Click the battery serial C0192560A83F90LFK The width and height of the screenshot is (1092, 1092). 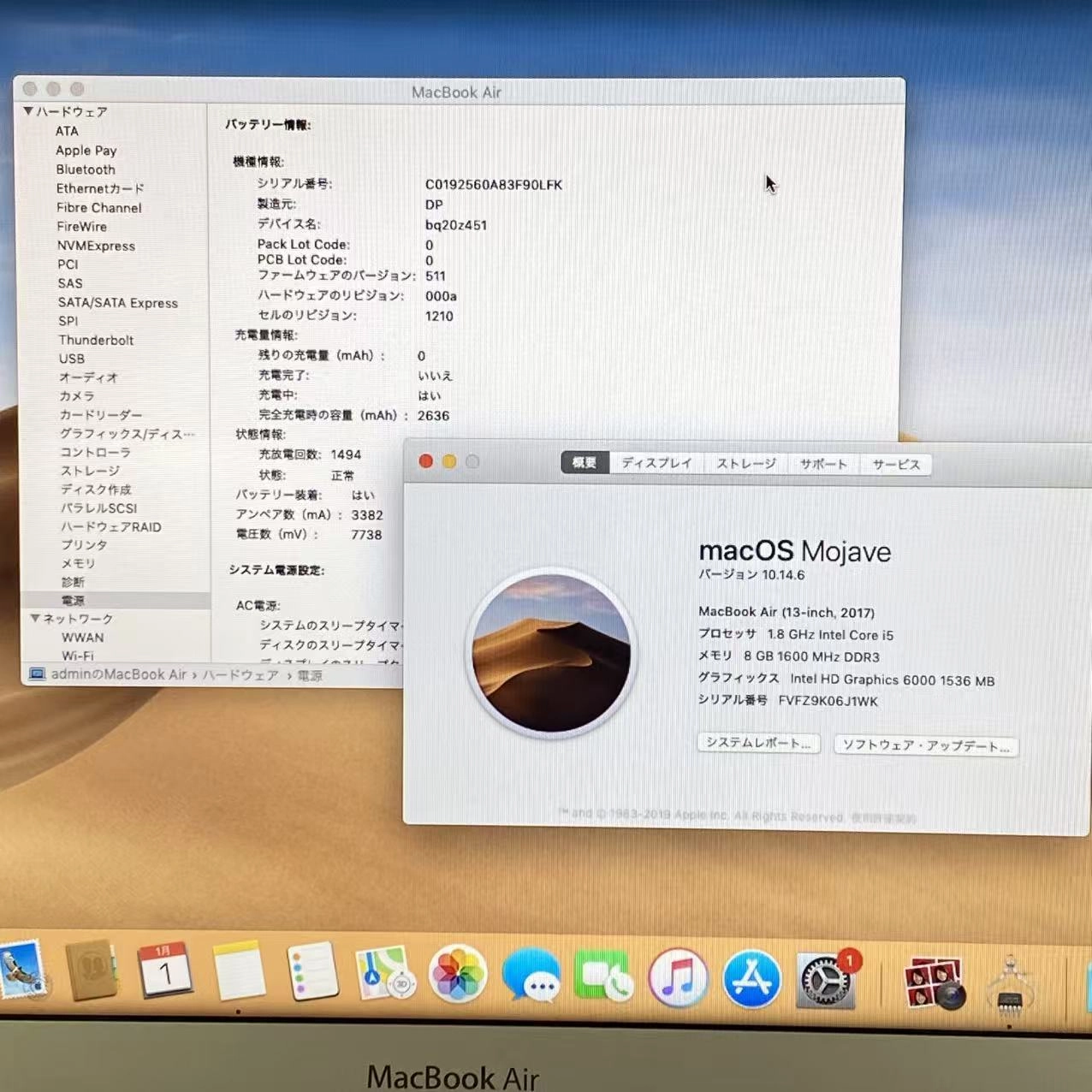pos(494,185)
